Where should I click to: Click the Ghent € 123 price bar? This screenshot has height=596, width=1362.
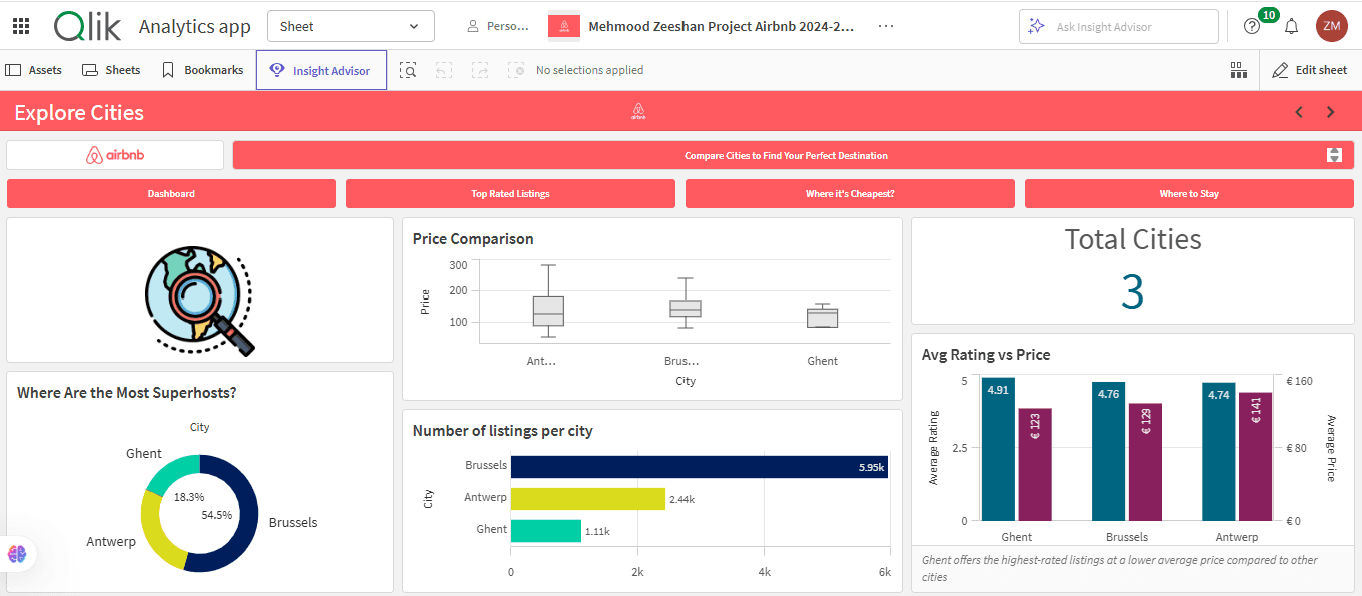pos(1035,464)
